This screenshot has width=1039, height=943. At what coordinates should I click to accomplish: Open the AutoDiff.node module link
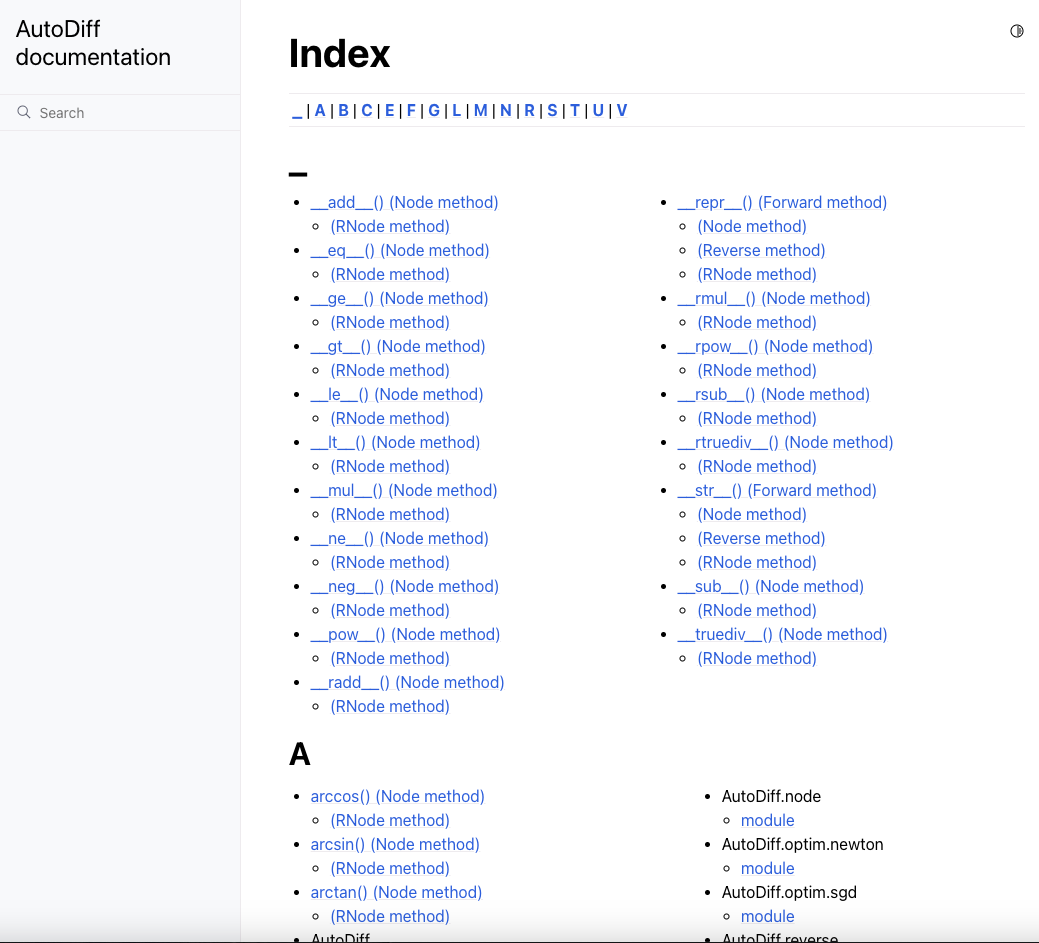[x=767, y=821]
